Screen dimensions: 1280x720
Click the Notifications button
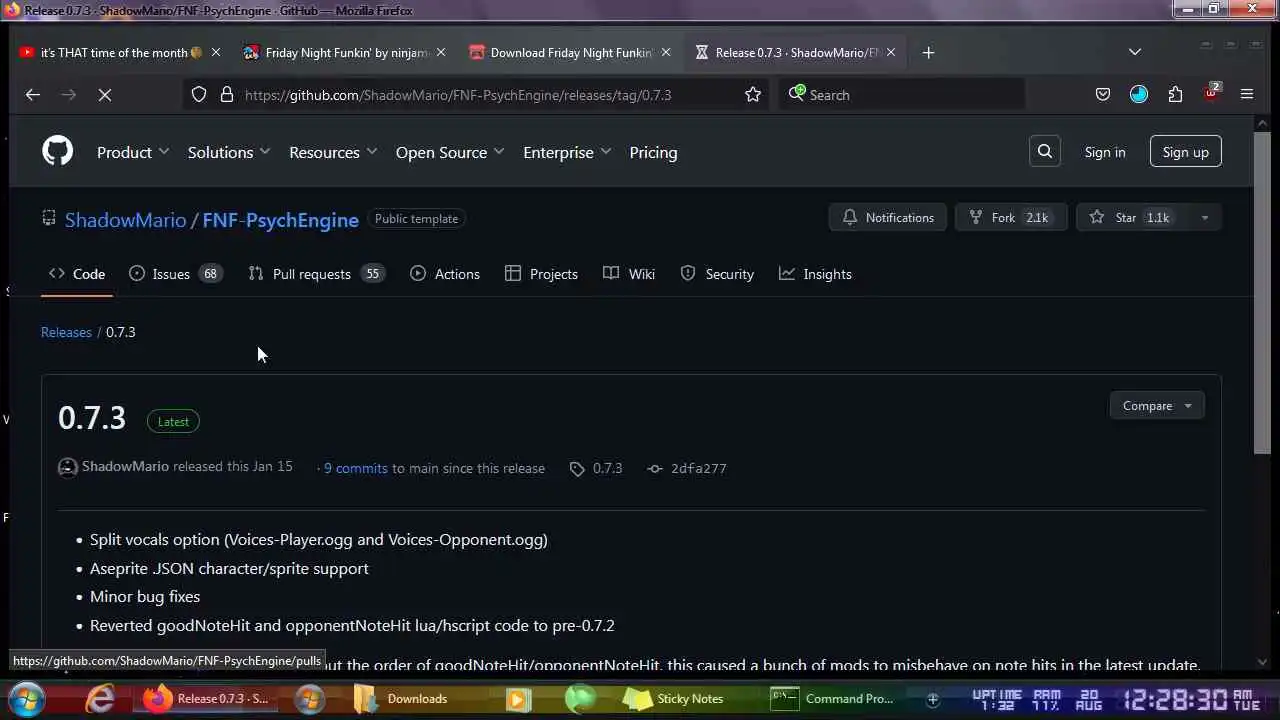point(888,218)
